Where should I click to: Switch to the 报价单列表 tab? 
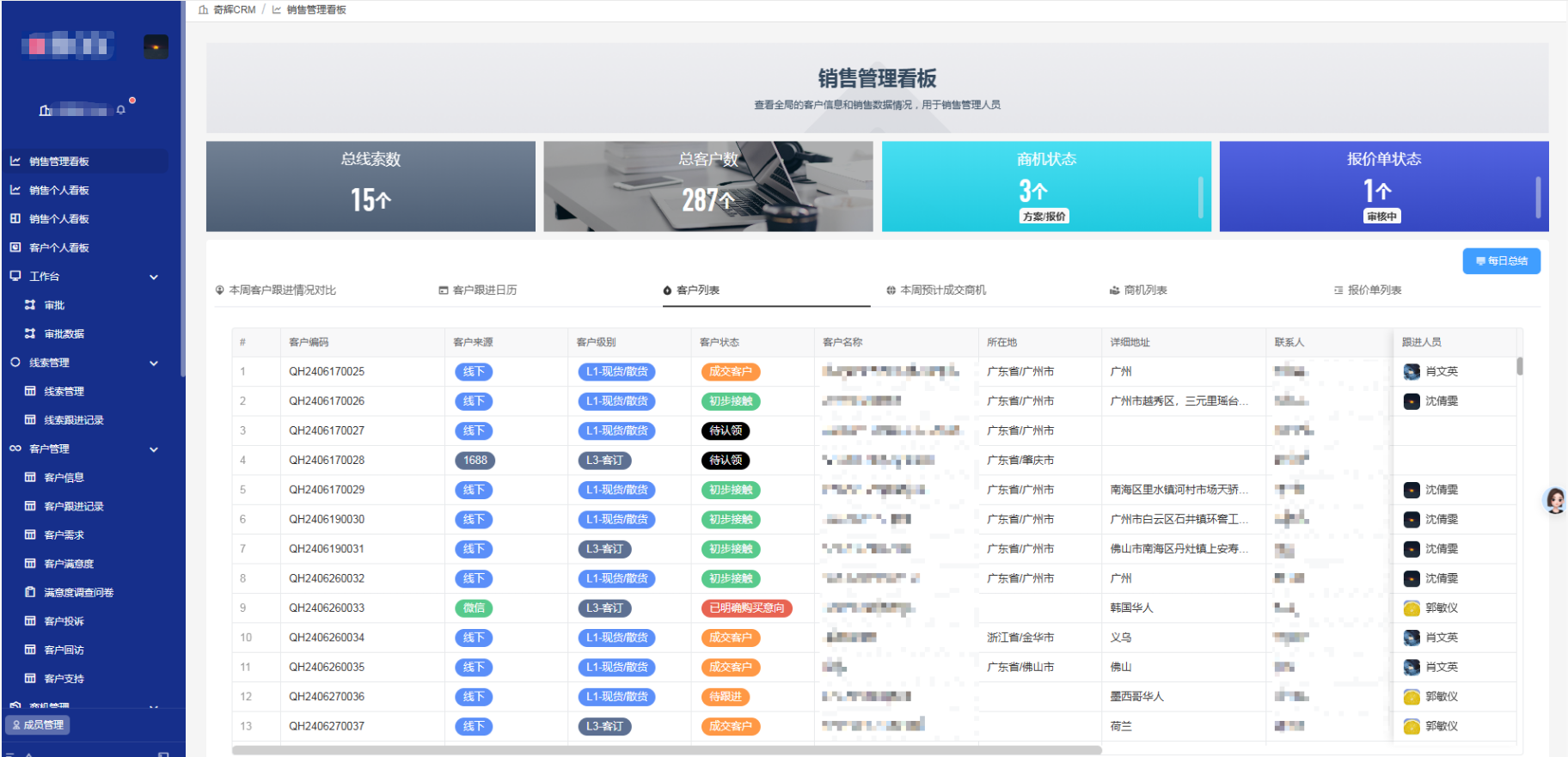(1374, 290)
